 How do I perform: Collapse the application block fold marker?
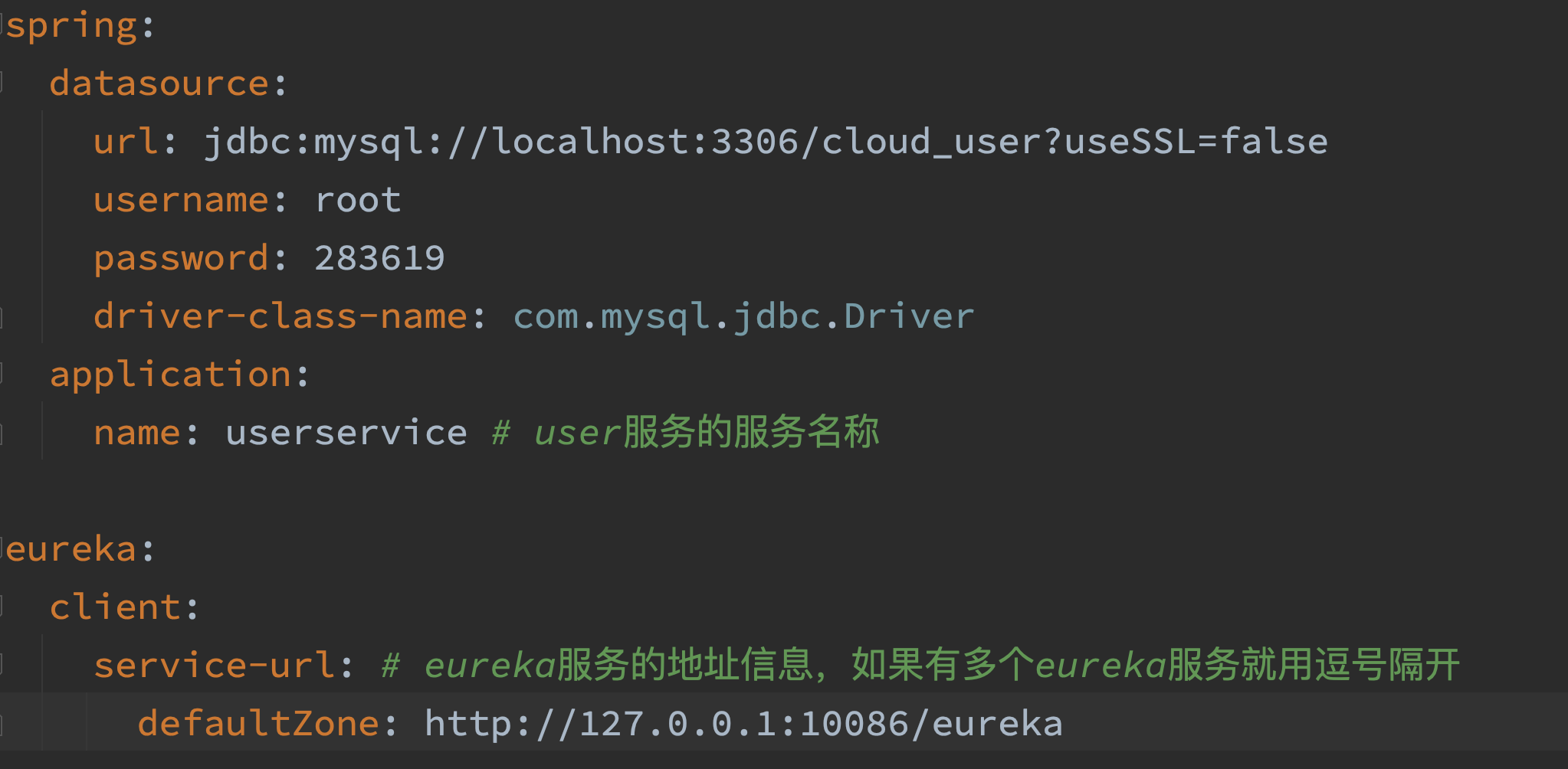[x=3, y=375]
